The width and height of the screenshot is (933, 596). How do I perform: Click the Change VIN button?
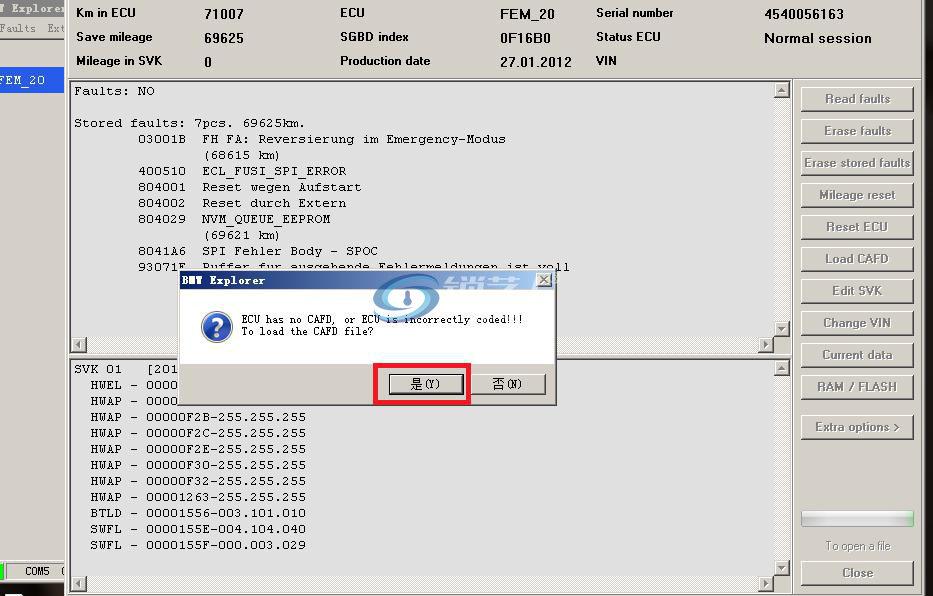(x=857, y=323)
